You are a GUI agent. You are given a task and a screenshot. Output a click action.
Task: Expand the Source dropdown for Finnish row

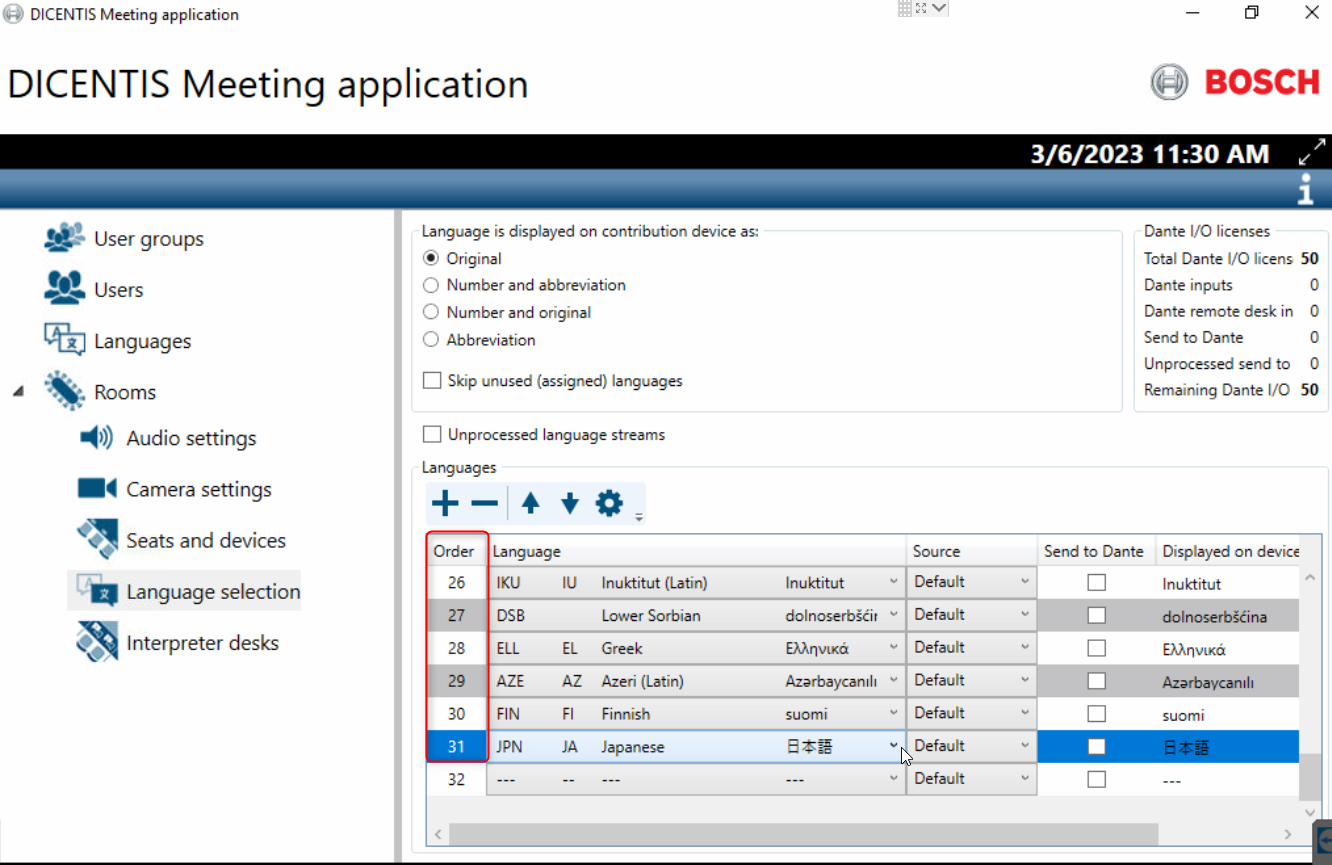[x=1025, y=714]
